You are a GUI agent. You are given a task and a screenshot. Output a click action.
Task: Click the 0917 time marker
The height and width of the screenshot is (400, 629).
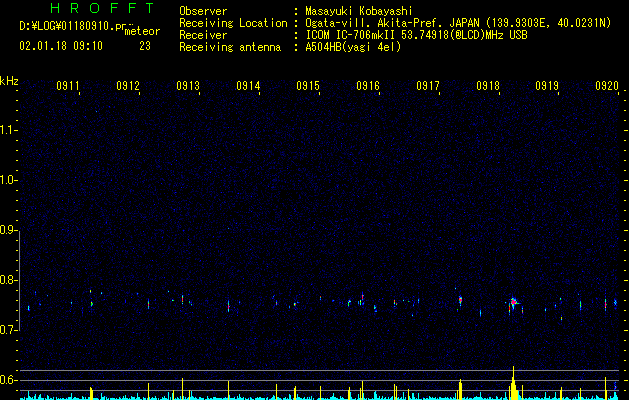pos(428,86)
